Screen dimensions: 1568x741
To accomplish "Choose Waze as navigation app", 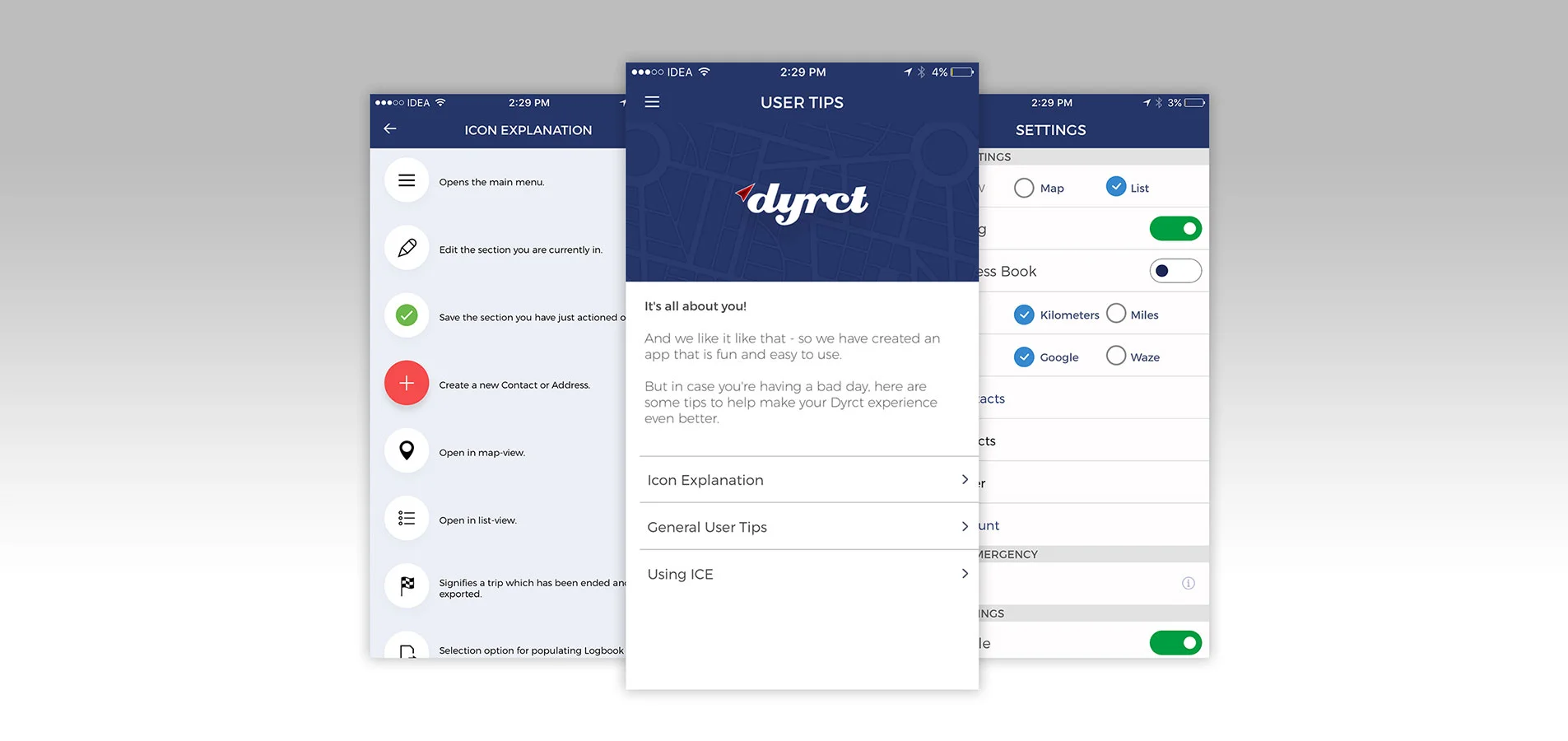I will [1116, 356].
